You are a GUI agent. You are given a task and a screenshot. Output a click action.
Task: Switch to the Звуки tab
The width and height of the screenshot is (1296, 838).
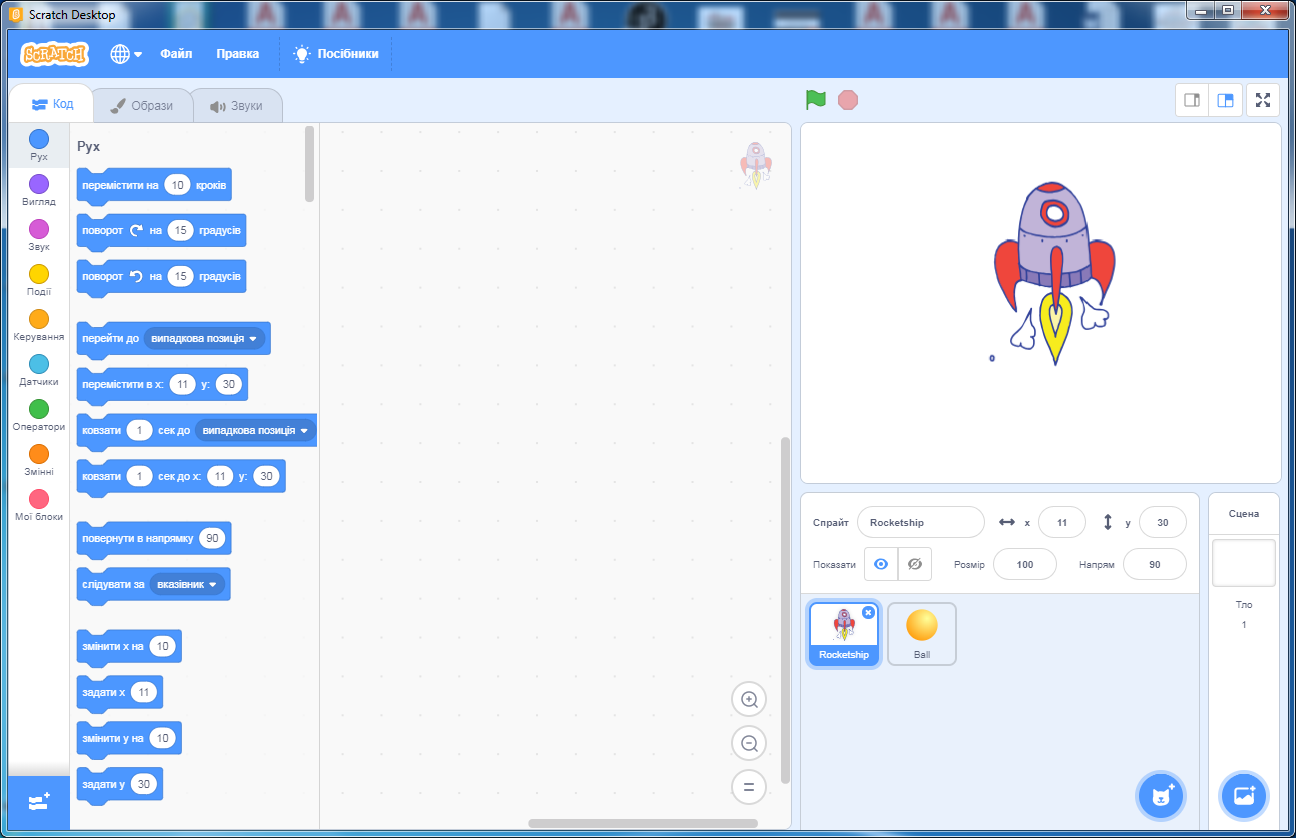click(236, 105)
